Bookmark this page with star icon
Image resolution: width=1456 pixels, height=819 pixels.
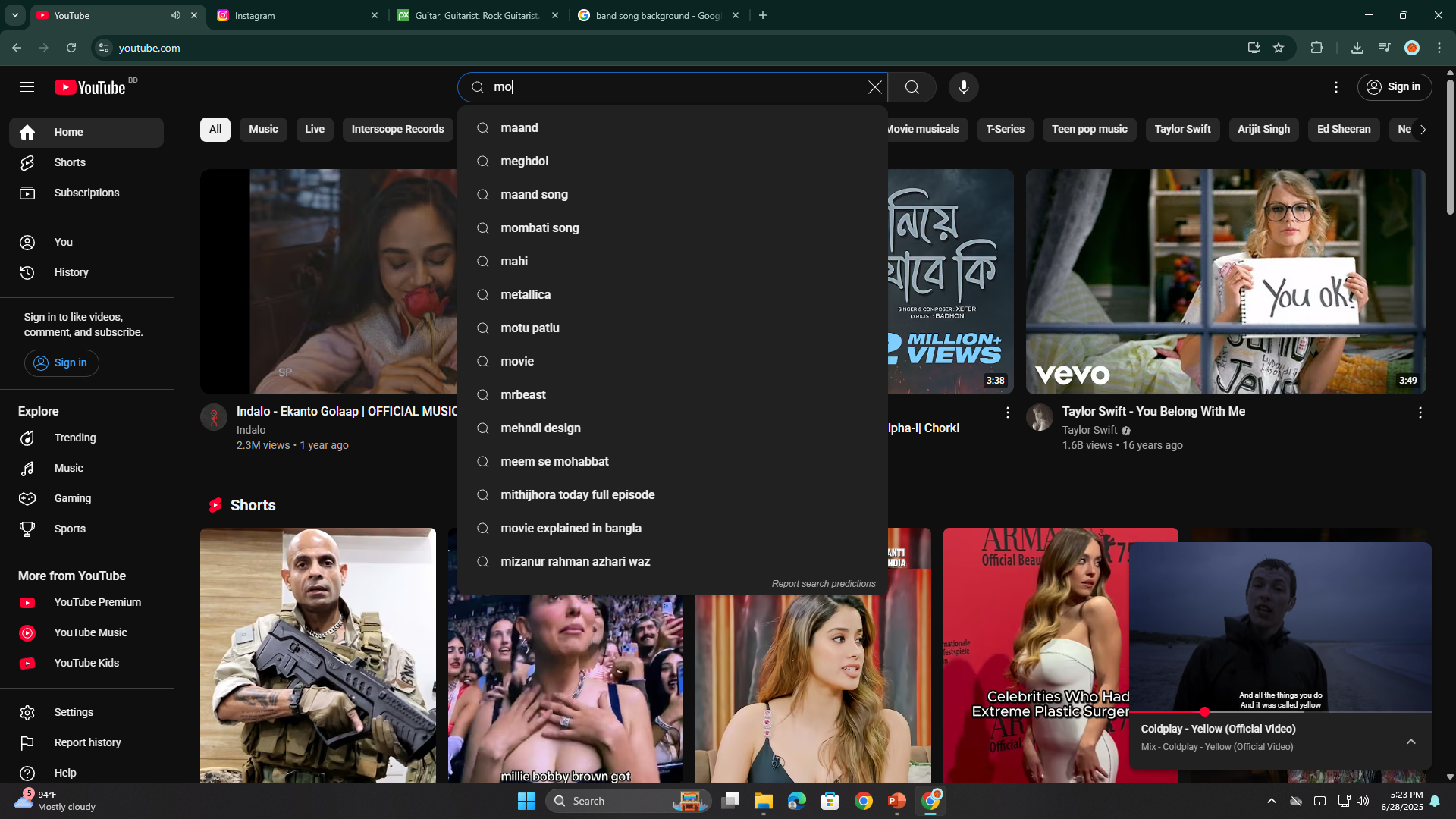coord(1279,48)
